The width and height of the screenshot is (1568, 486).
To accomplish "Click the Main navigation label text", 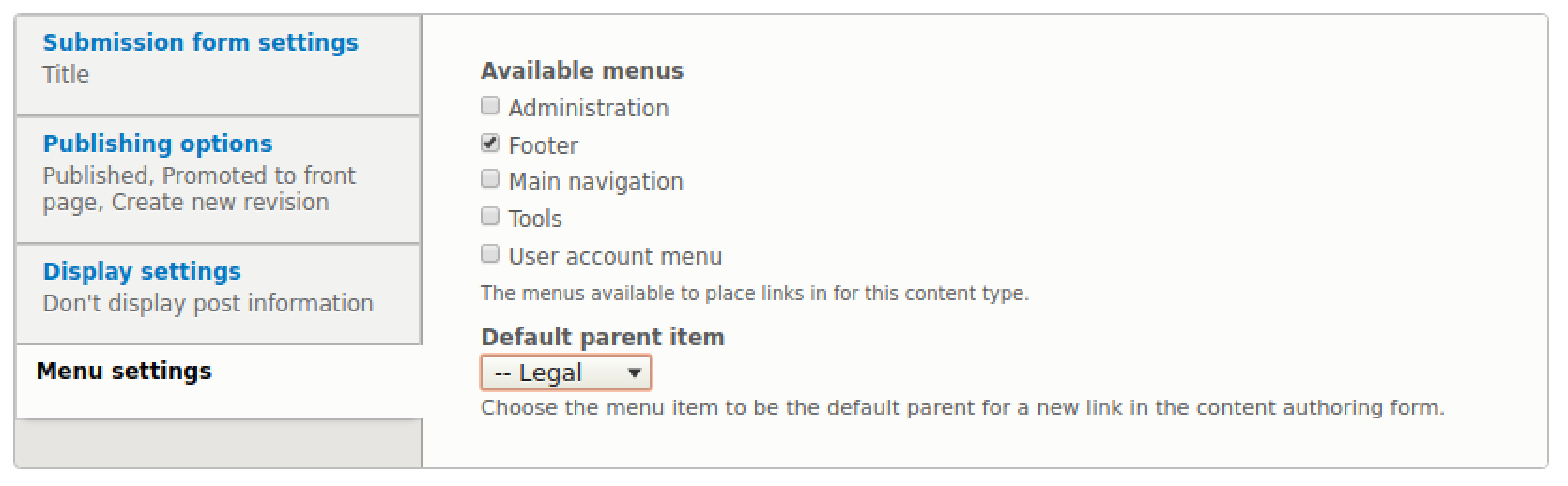I will (x=596, y=182).
